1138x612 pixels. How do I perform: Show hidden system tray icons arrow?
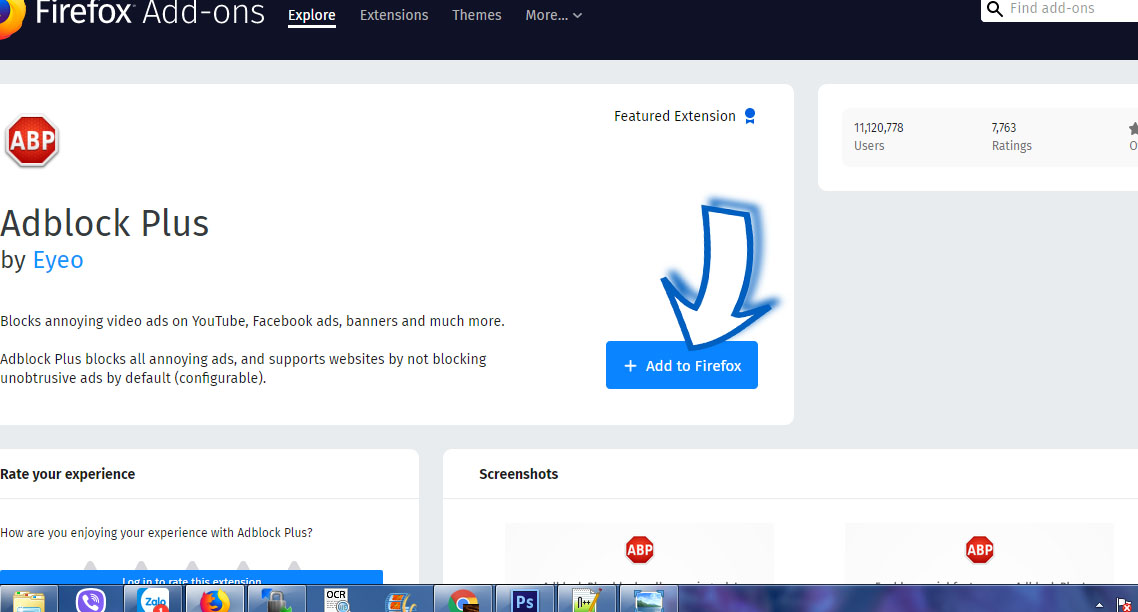click(1100, 605)
